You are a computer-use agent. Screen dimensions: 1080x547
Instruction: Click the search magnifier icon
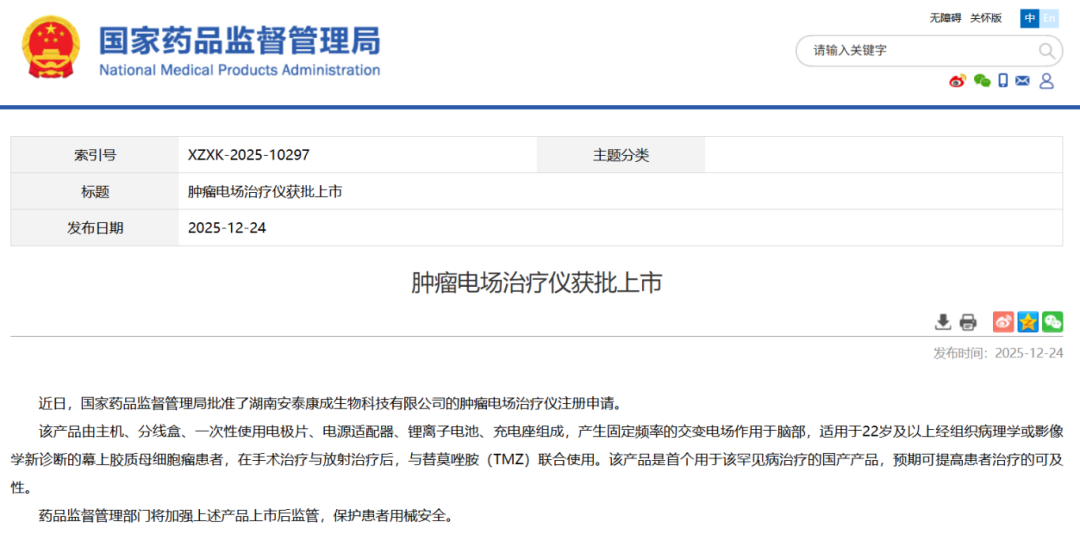point(1046,50)
